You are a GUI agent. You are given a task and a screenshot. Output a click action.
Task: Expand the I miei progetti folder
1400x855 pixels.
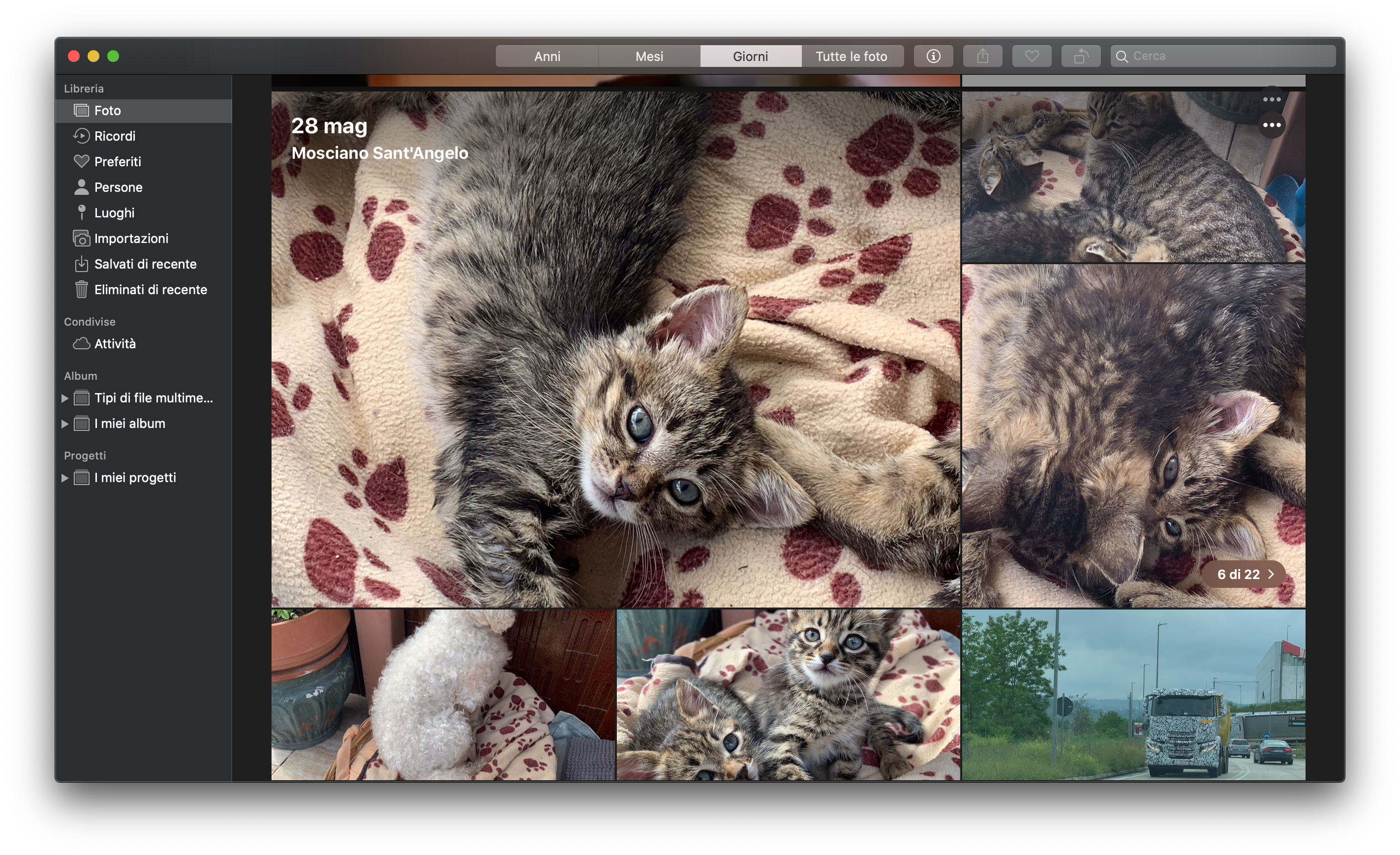[x=64, y=478]
